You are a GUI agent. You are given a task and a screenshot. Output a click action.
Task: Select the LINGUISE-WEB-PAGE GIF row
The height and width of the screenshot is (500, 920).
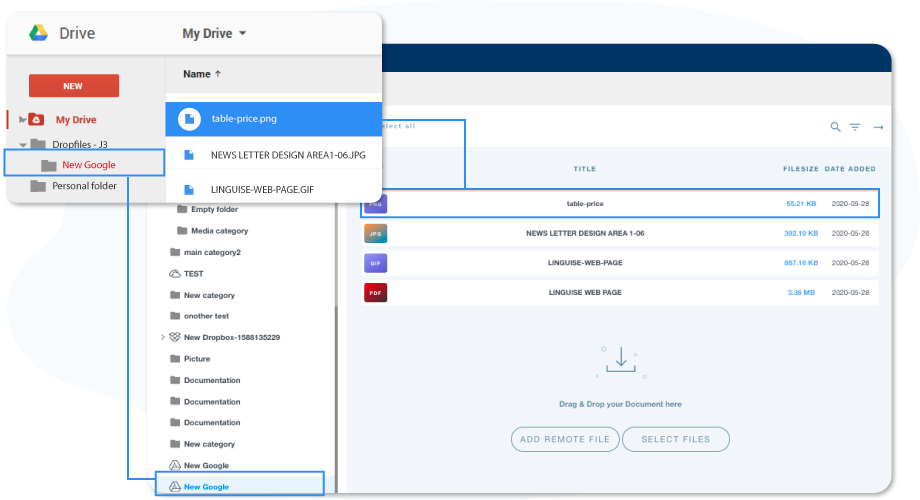click(620, 263)
